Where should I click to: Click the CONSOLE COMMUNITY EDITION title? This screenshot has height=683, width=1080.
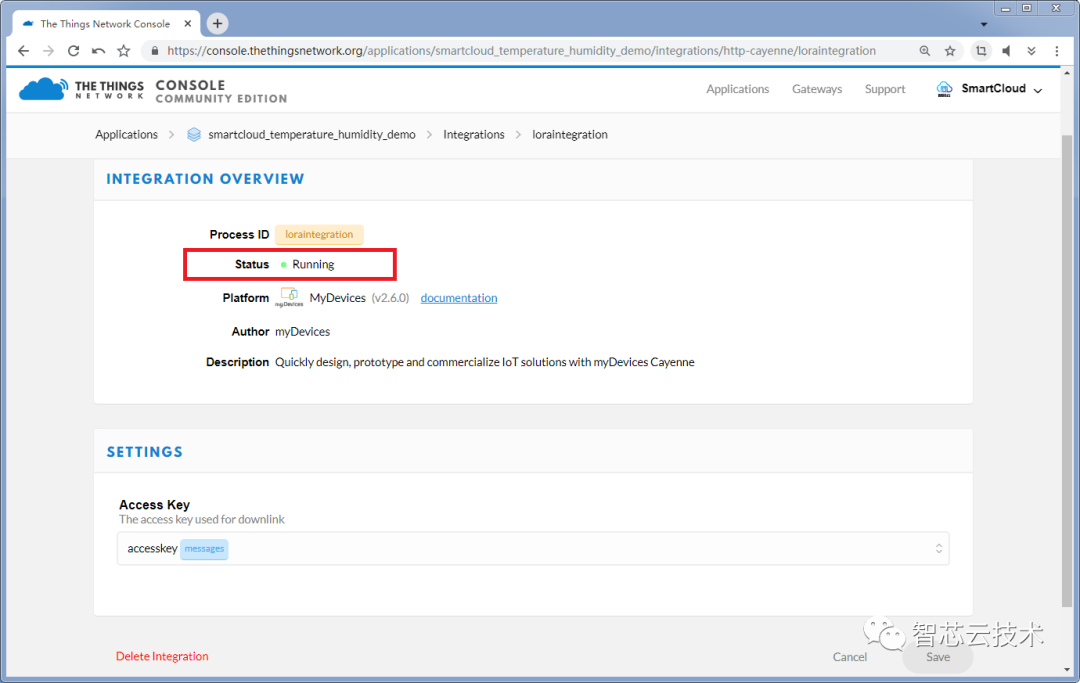pyautogui.click(x=221, y=92)
